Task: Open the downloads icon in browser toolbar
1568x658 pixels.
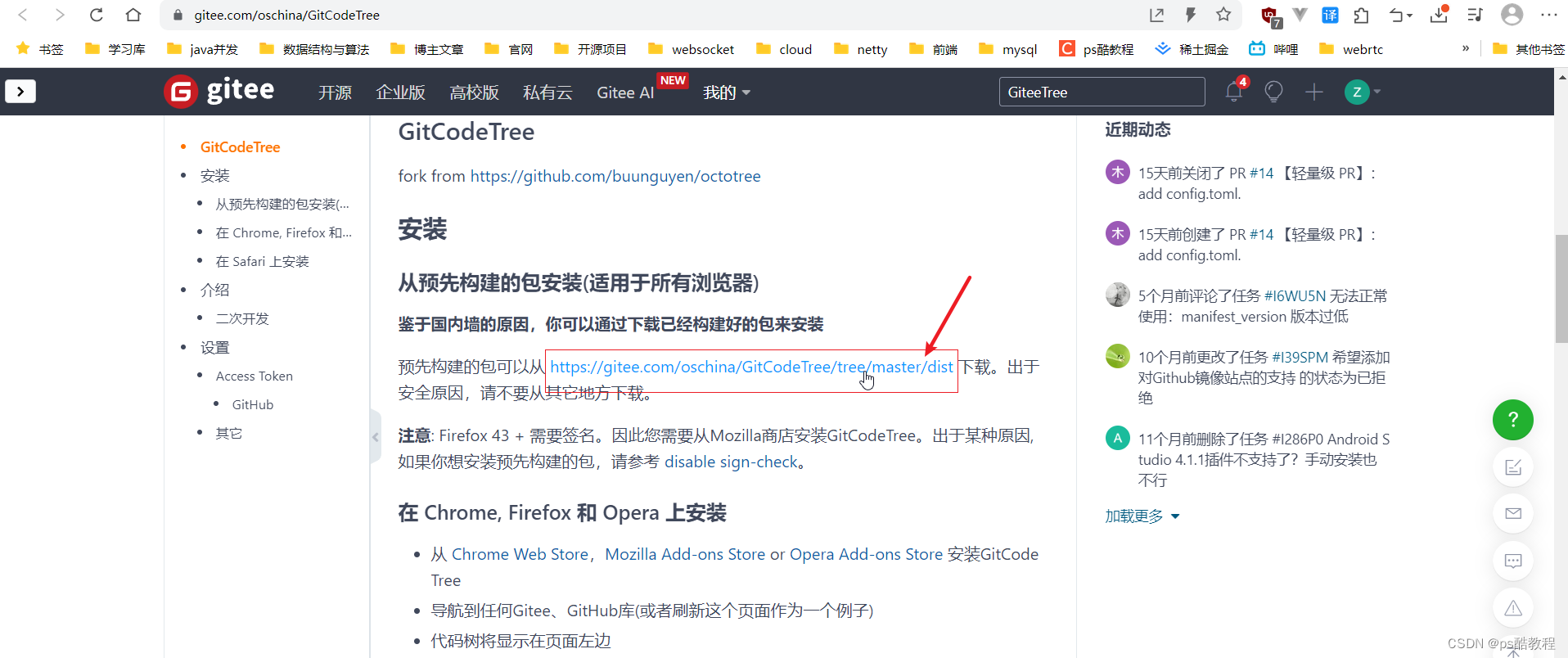Action: tap(1439, 15)
